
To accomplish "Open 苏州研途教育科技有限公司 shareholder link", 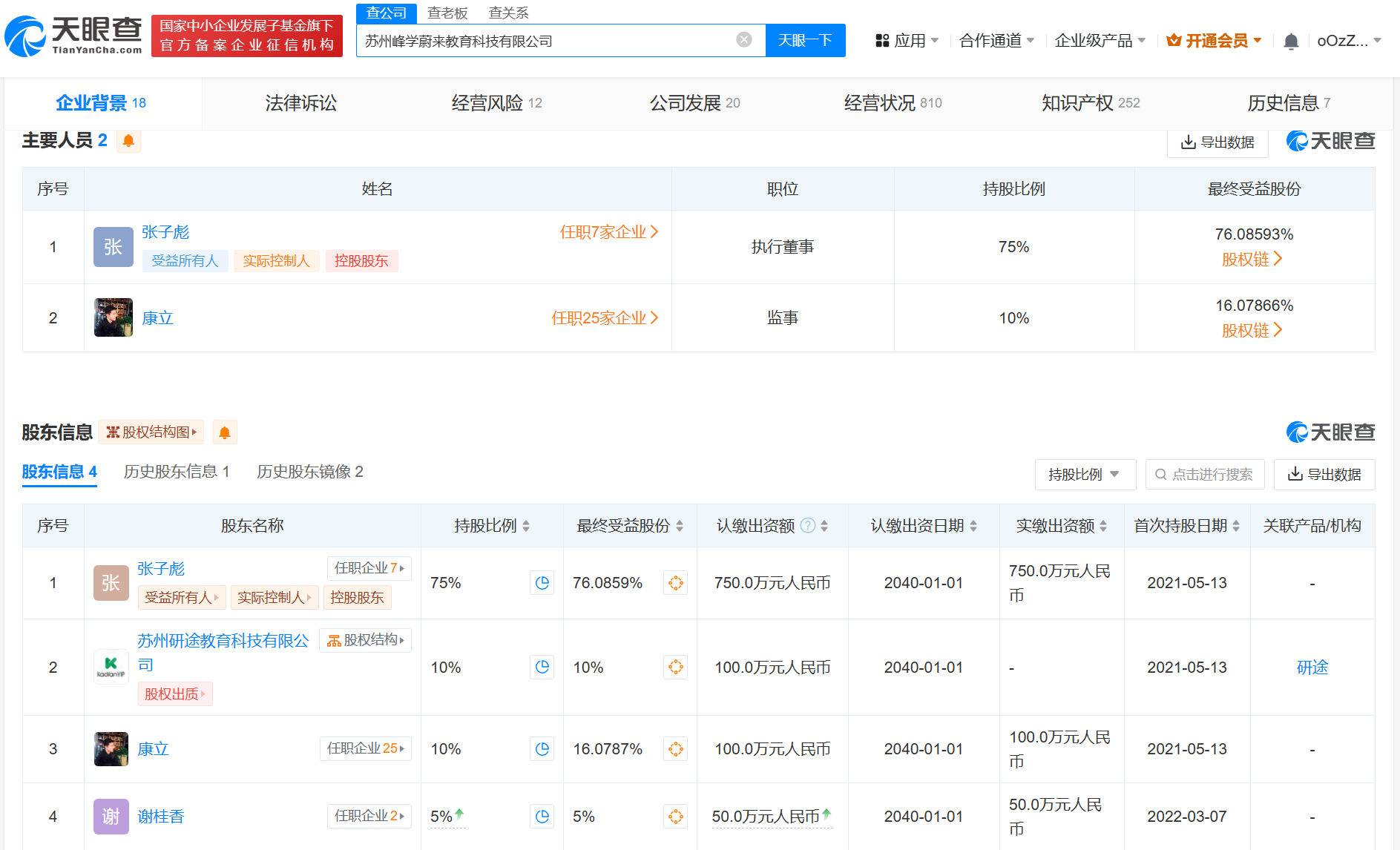I will 223,653.
